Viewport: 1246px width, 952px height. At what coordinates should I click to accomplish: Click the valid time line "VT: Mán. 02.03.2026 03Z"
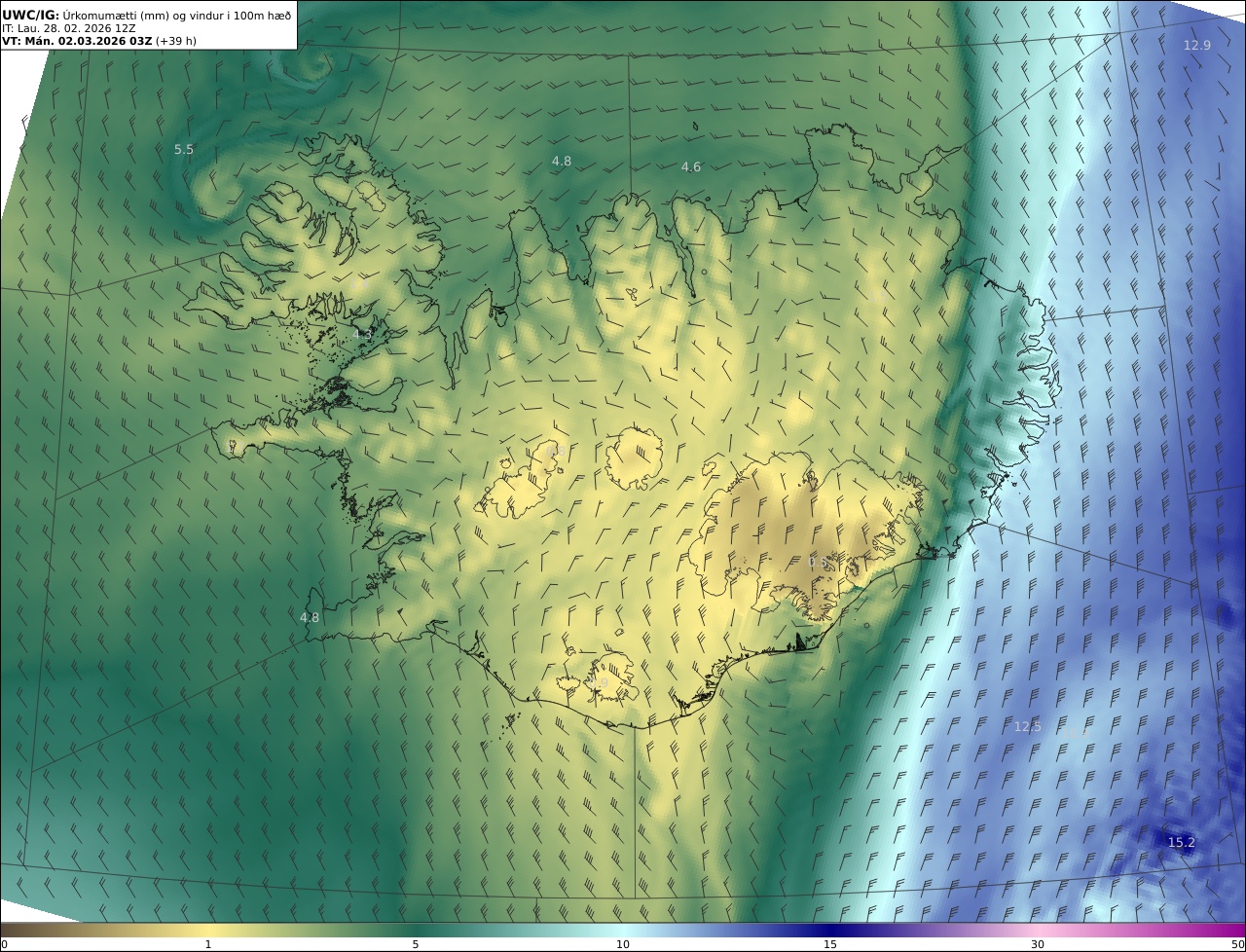77,41
